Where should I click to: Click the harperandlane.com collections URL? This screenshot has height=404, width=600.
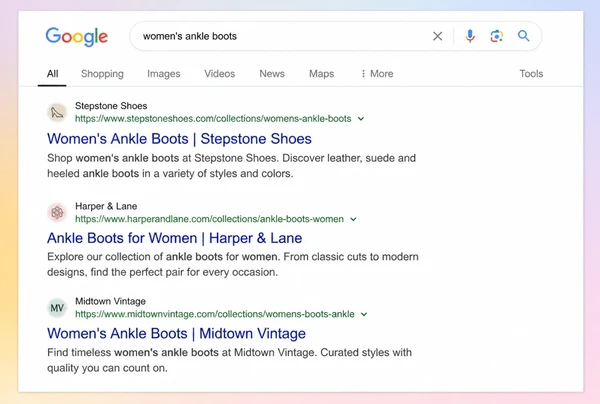pos(209,219)
